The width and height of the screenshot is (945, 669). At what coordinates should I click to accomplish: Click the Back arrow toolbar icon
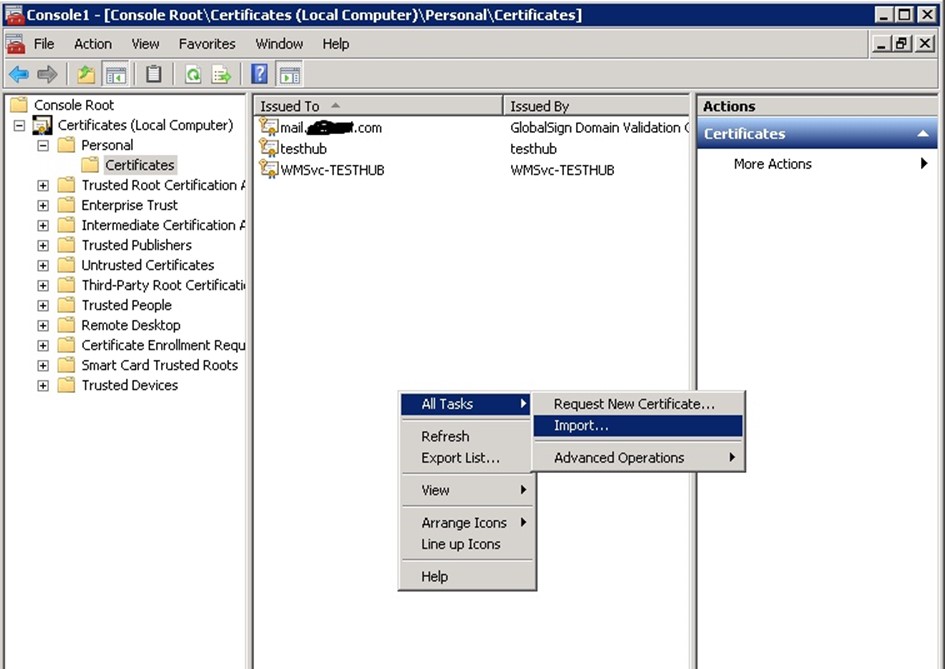click(18, 74)
